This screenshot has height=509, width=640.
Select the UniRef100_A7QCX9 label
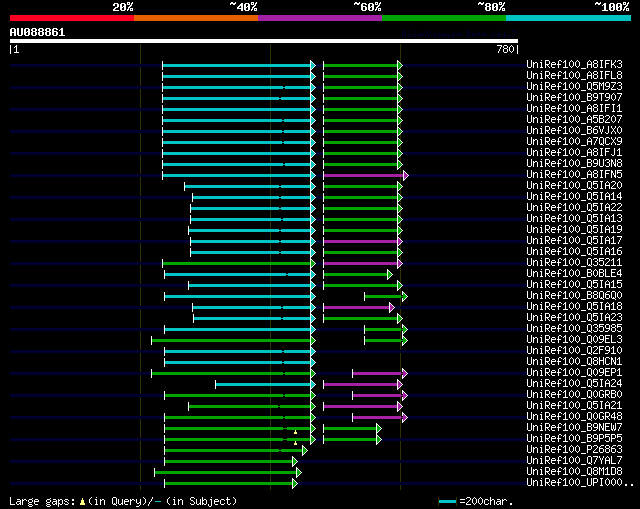click(x=574, y=142)
